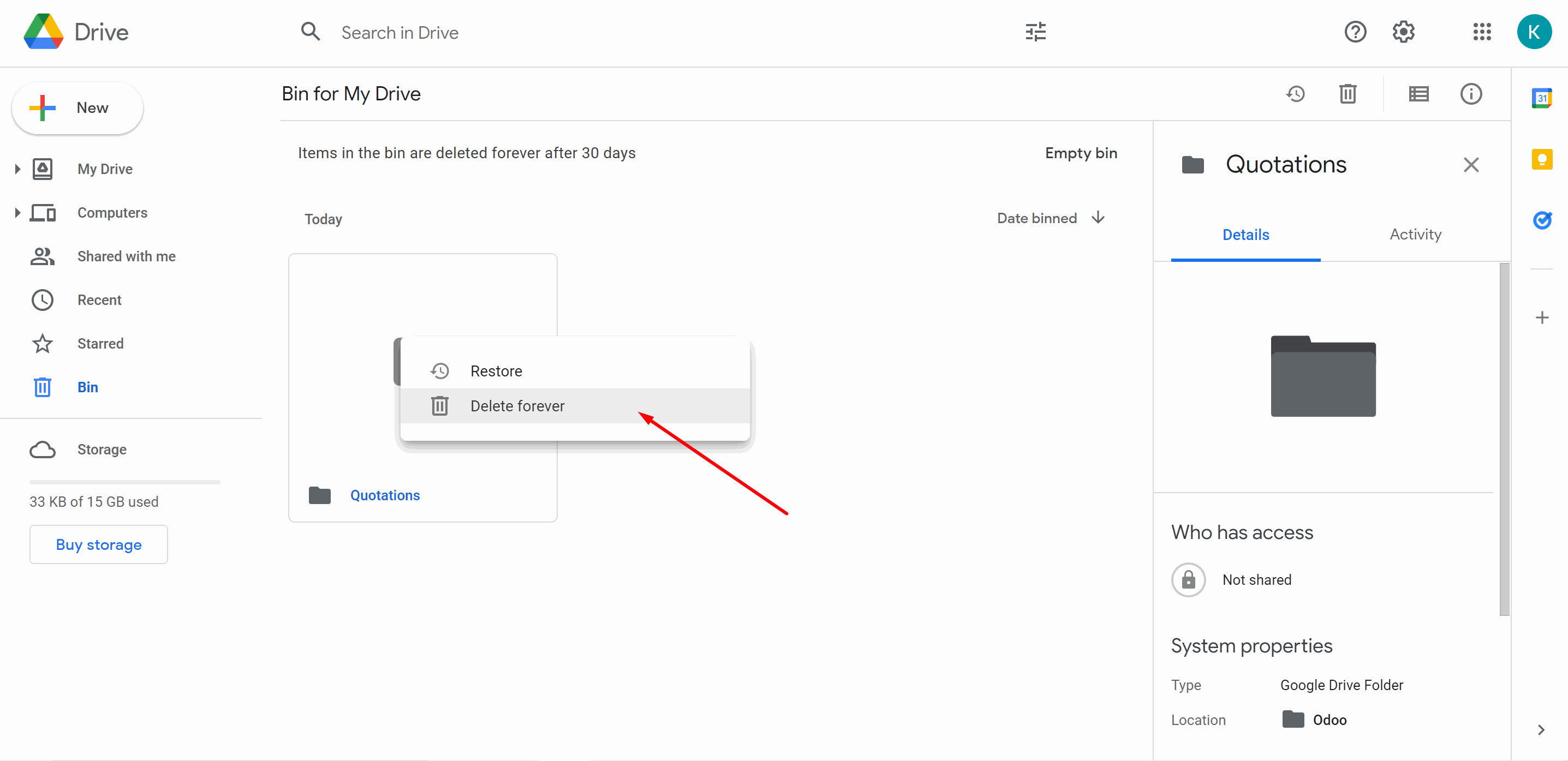
Task: Open the Storage section
Action: point(102,450)
